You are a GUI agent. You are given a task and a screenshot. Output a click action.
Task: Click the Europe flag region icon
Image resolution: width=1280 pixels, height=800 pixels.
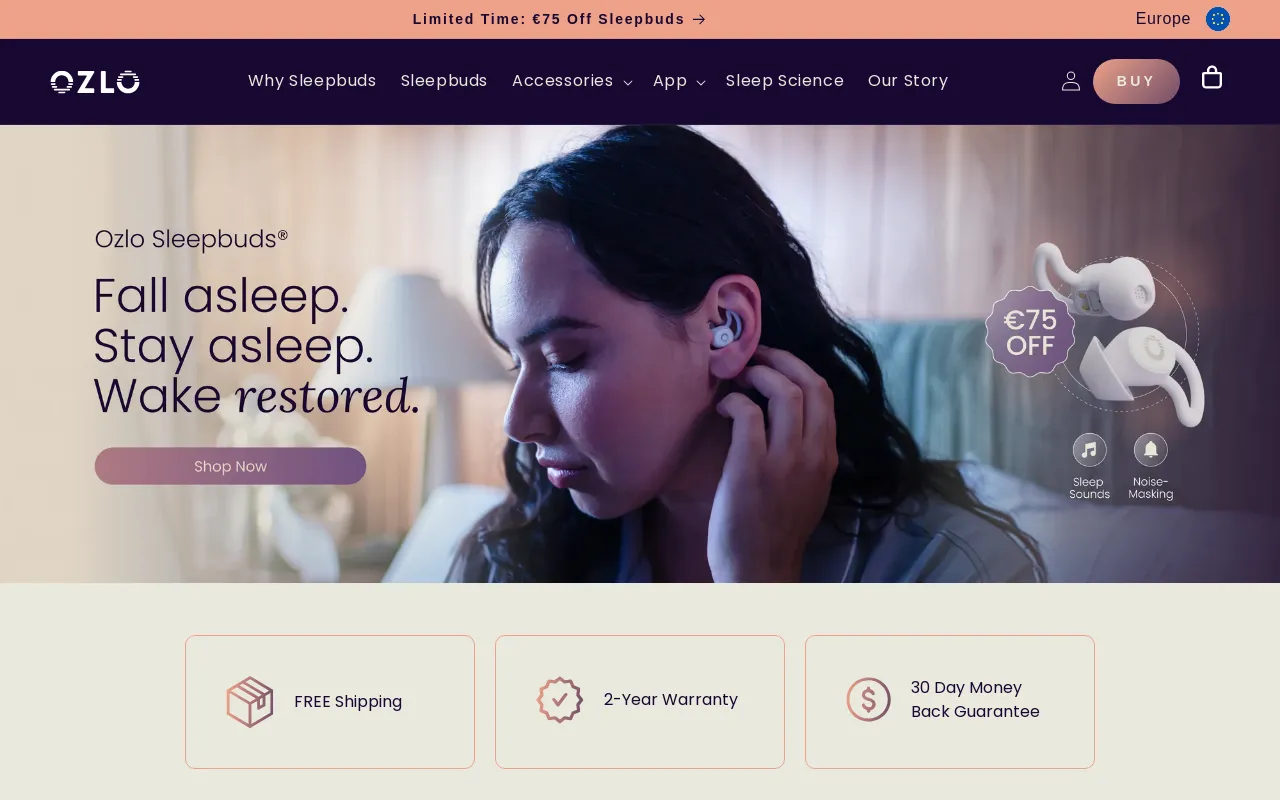pyautogui.click(x=1218, y=19)
